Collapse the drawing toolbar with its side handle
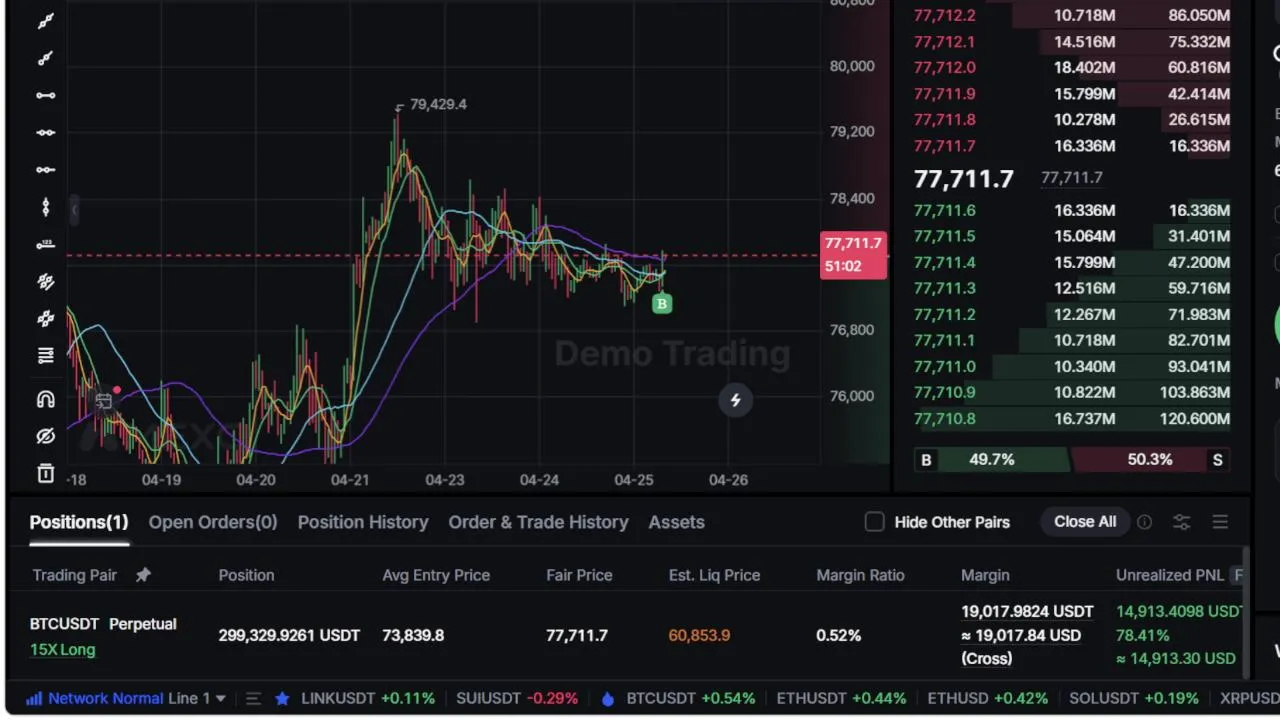The width and height of the screenshot is (1280, 720). pos(74,208)
